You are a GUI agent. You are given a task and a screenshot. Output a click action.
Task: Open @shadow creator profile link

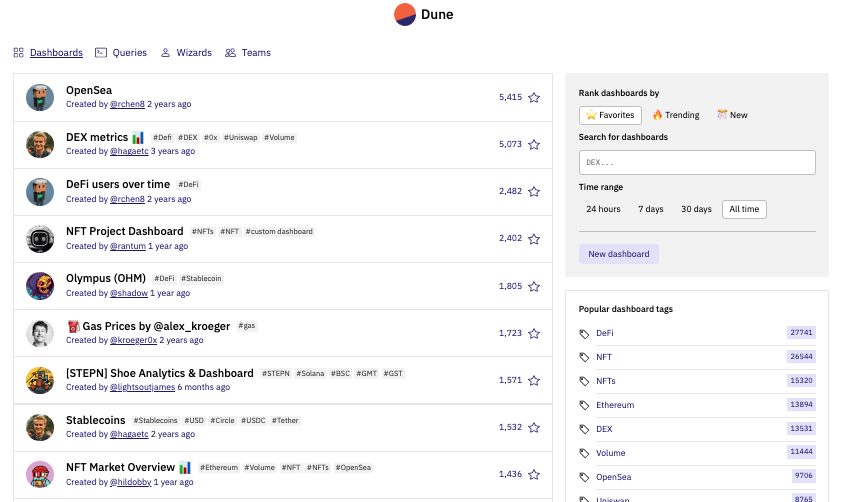point(129,293)
